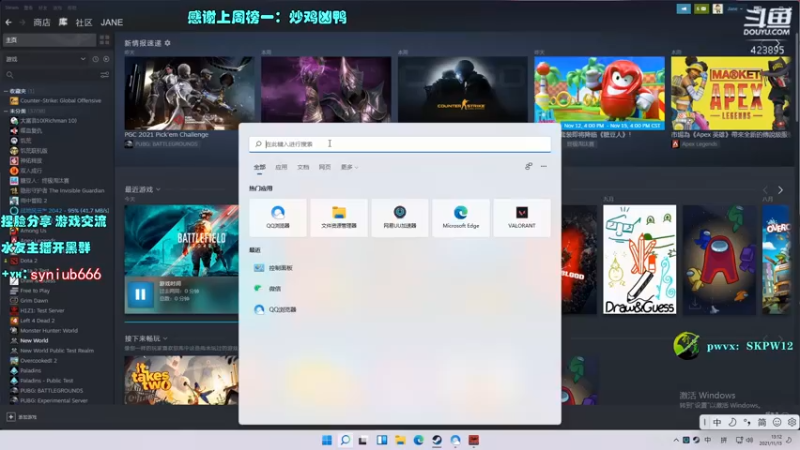Expand the More filter in search panel

(x=349, y=167)
